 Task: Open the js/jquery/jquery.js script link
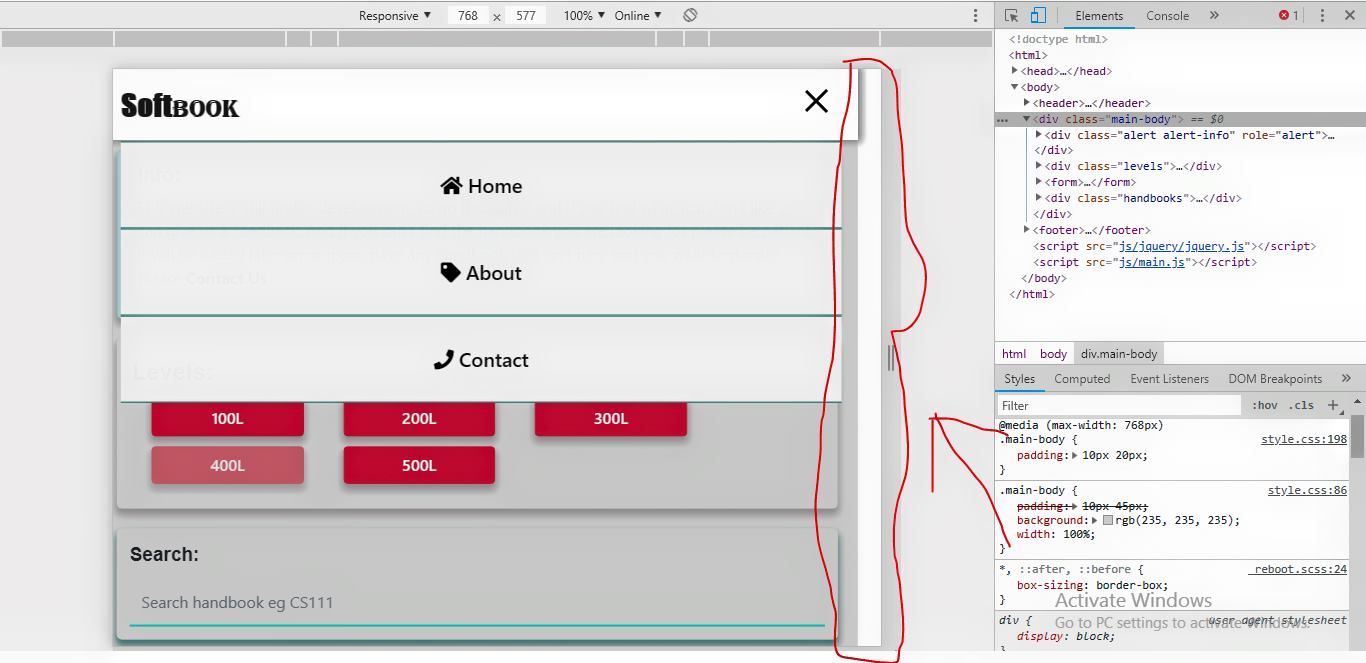(x=1181, y=246)
